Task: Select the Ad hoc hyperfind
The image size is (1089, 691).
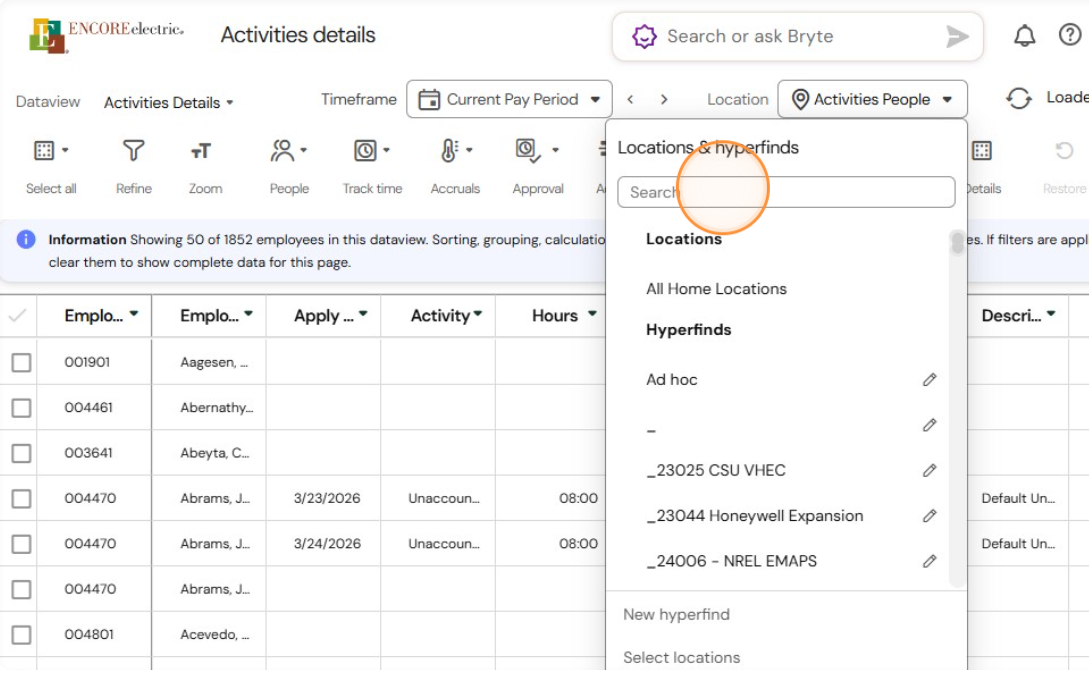Action: click(x=672, y=380)
